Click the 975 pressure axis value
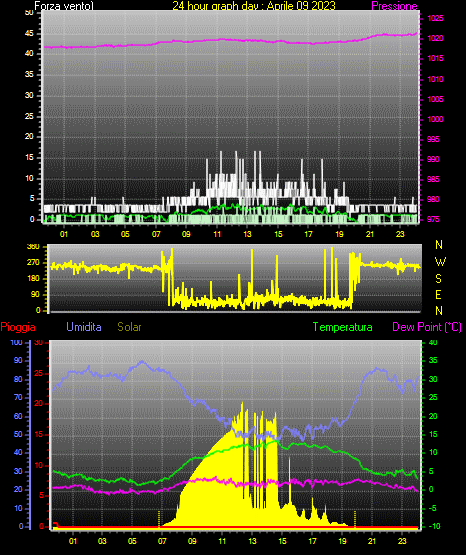The height and width of the screenshot is (555, 466). [x=433, y=219]
